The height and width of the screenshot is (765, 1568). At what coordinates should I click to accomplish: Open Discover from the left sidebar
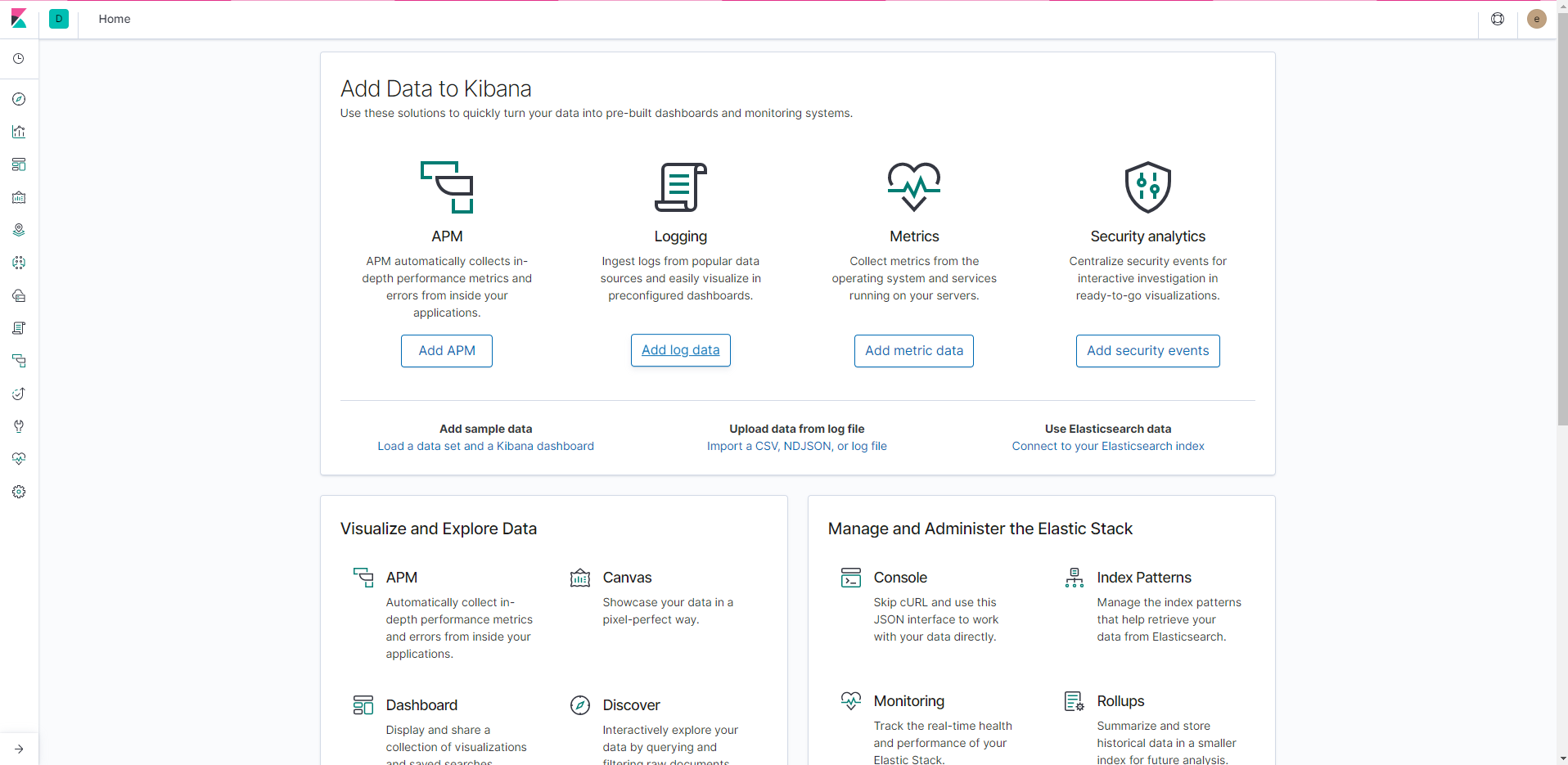[19, 99]
